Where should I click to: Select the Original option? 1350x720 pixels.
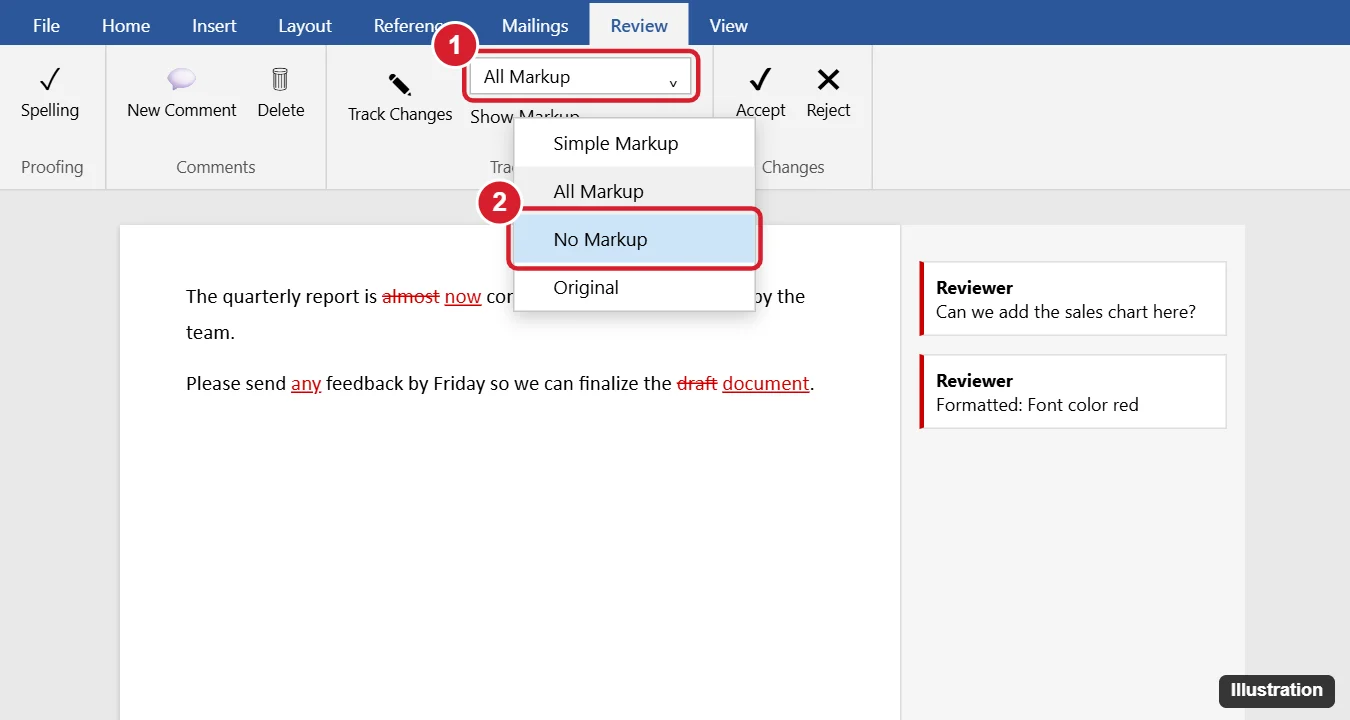[634, 287]
